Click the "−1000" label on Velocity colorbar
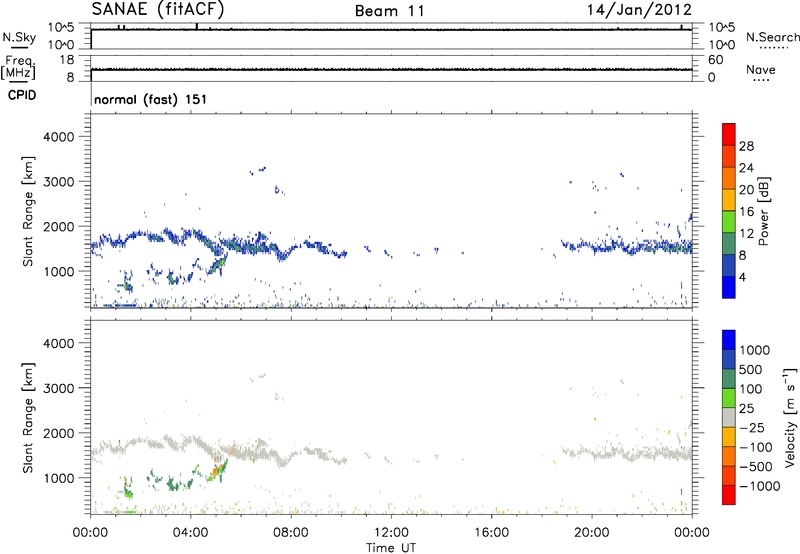The height and width of the screenshot is (554, 800). pyautogui.click(x=760, y=486)
